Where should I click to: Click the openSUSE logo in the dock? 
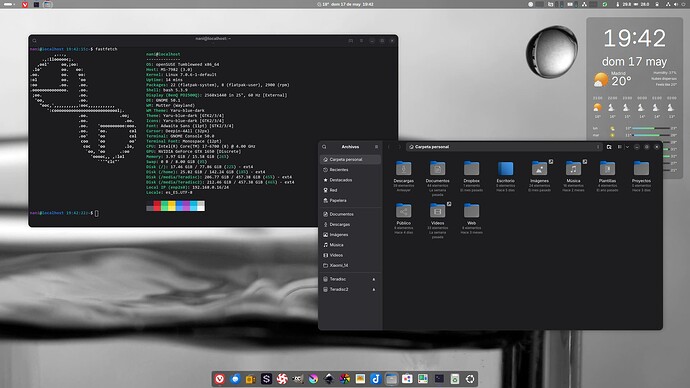point(470,379)
